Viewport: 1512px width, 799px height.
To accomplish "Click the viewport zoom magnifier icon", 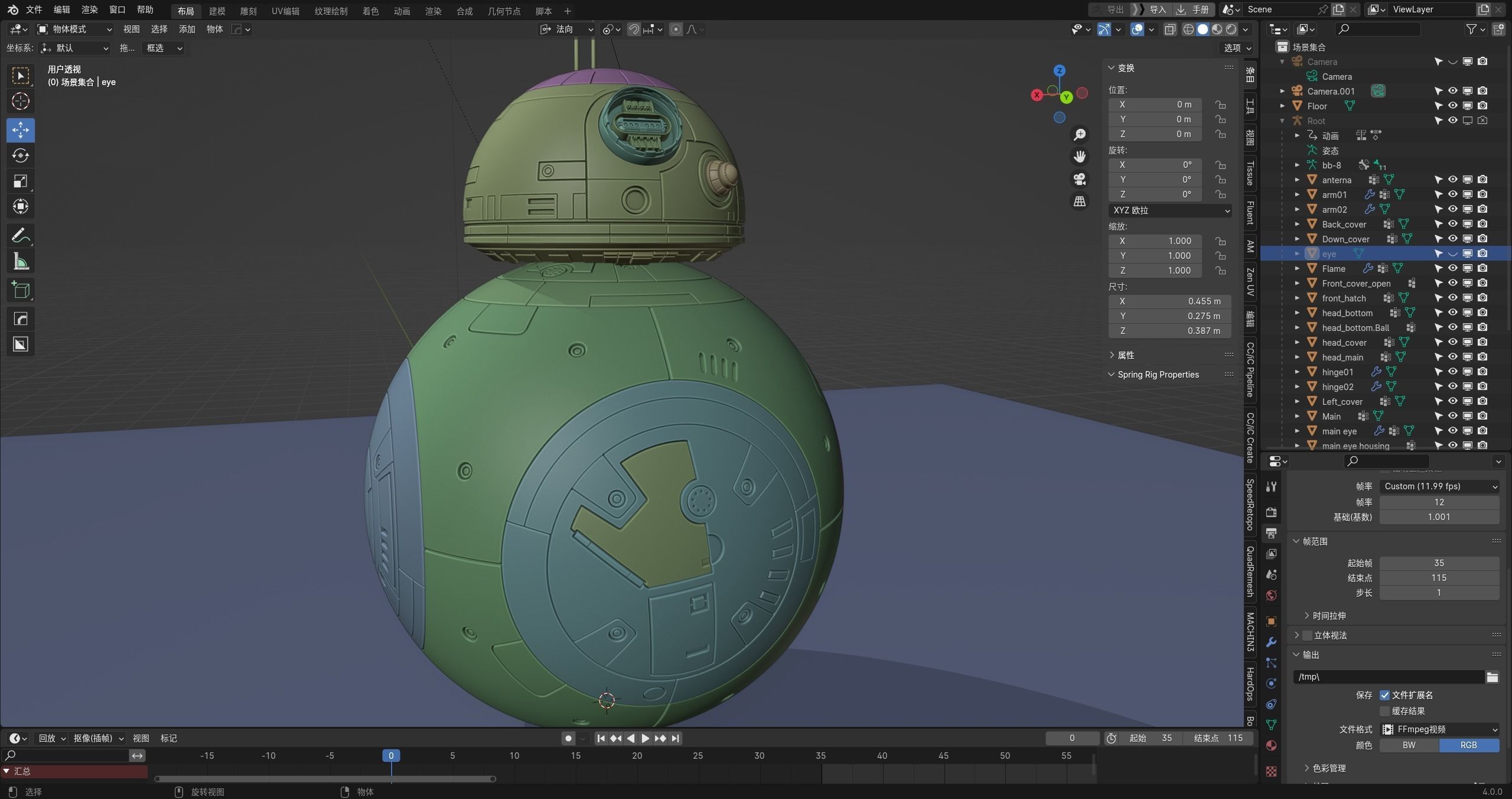I will tap(1080, 135).
